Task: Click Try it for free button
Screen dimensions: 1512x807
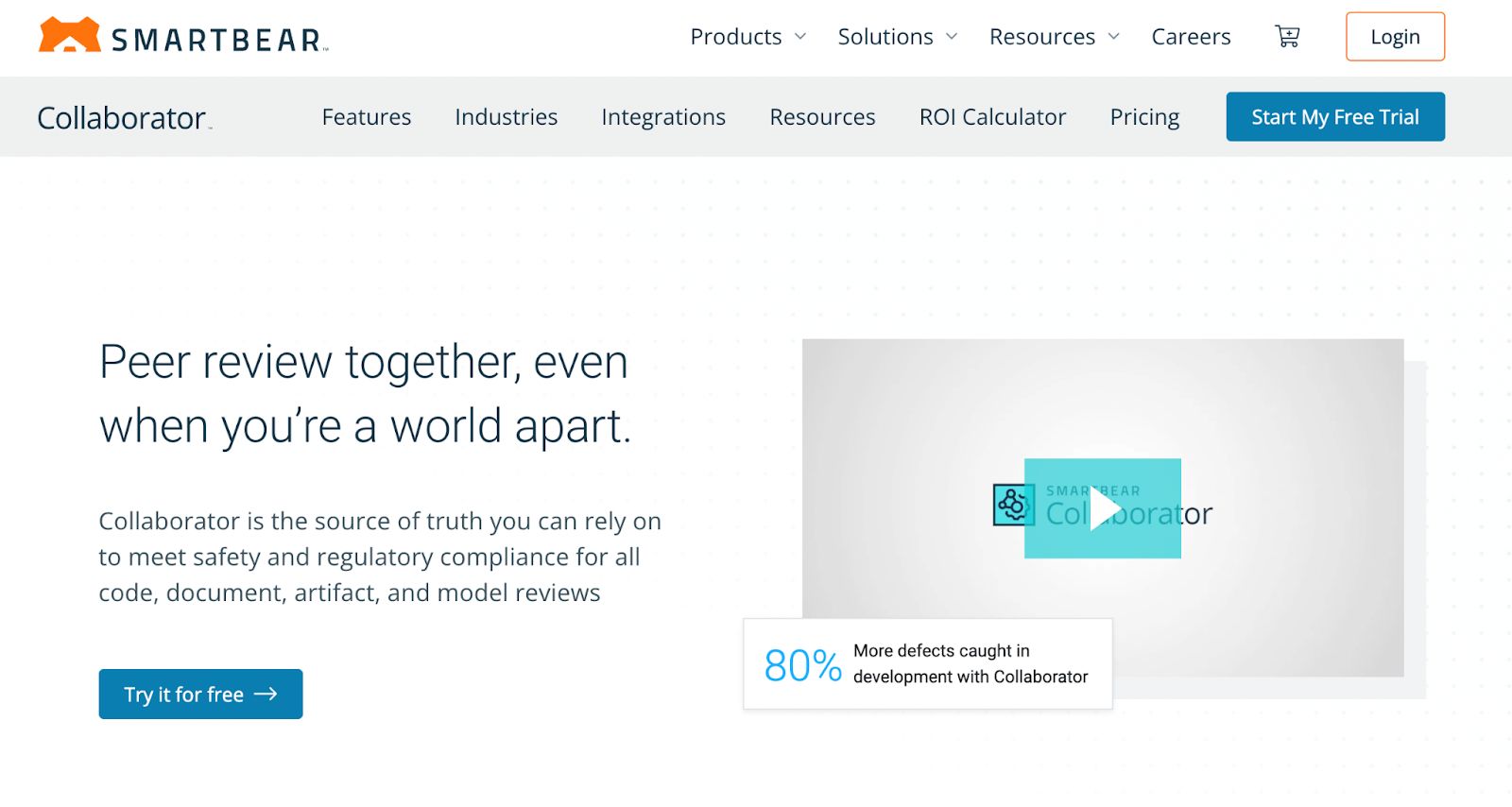Action: point(200,695)
